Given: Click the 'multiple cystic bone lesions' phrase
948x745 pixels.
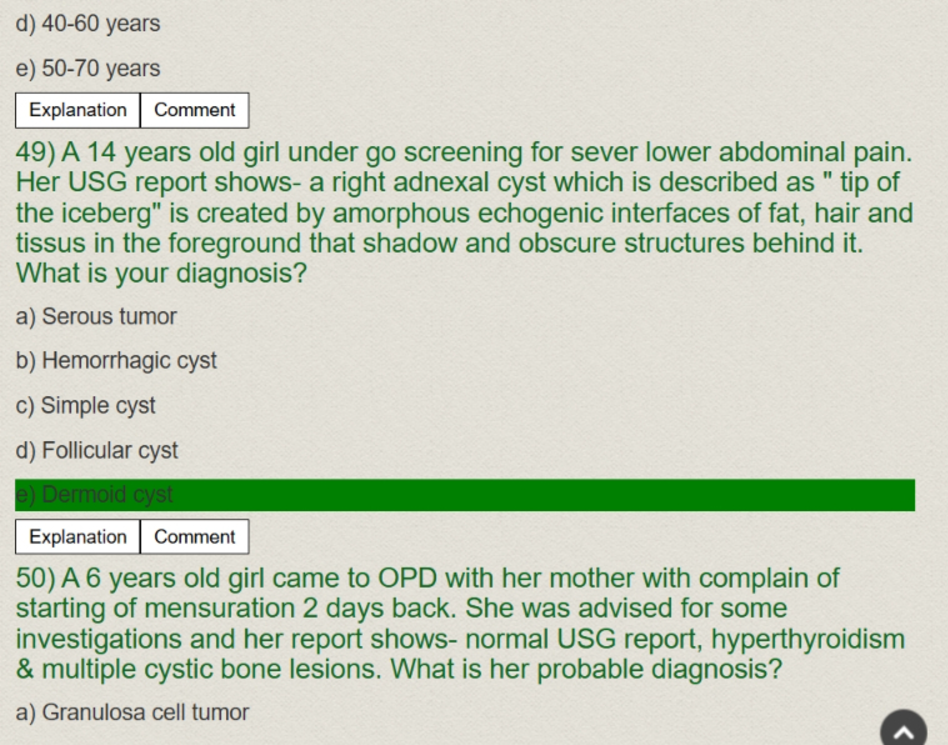Looking at the screenshot, I should pos(212,669).
